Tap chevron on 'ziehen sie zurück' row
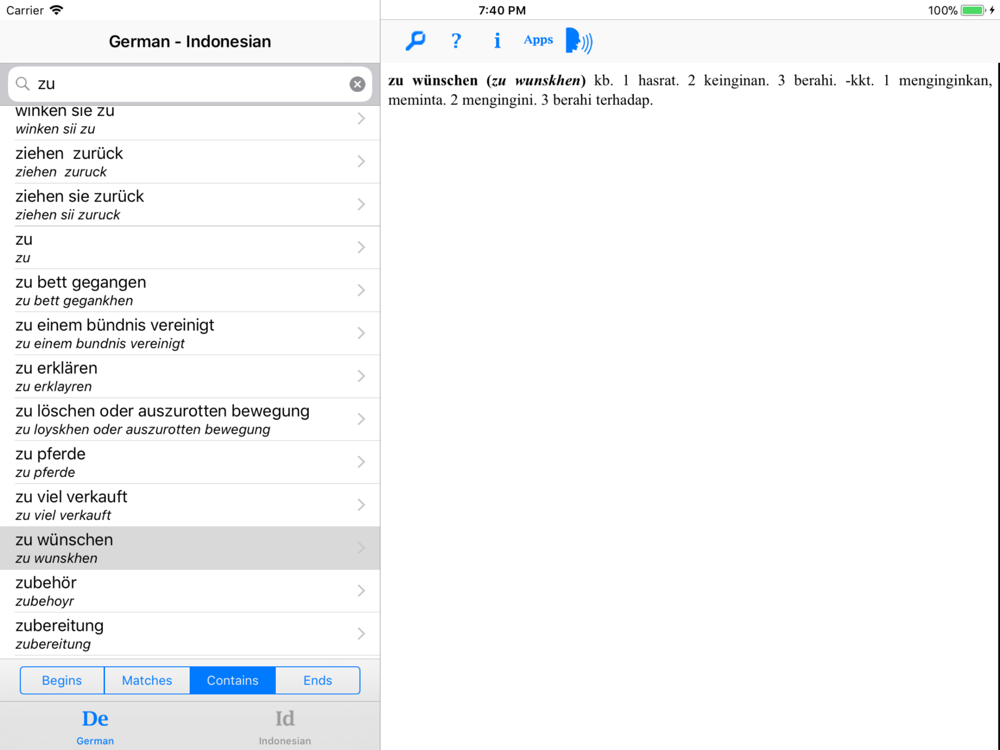 [x=361, y=204]
